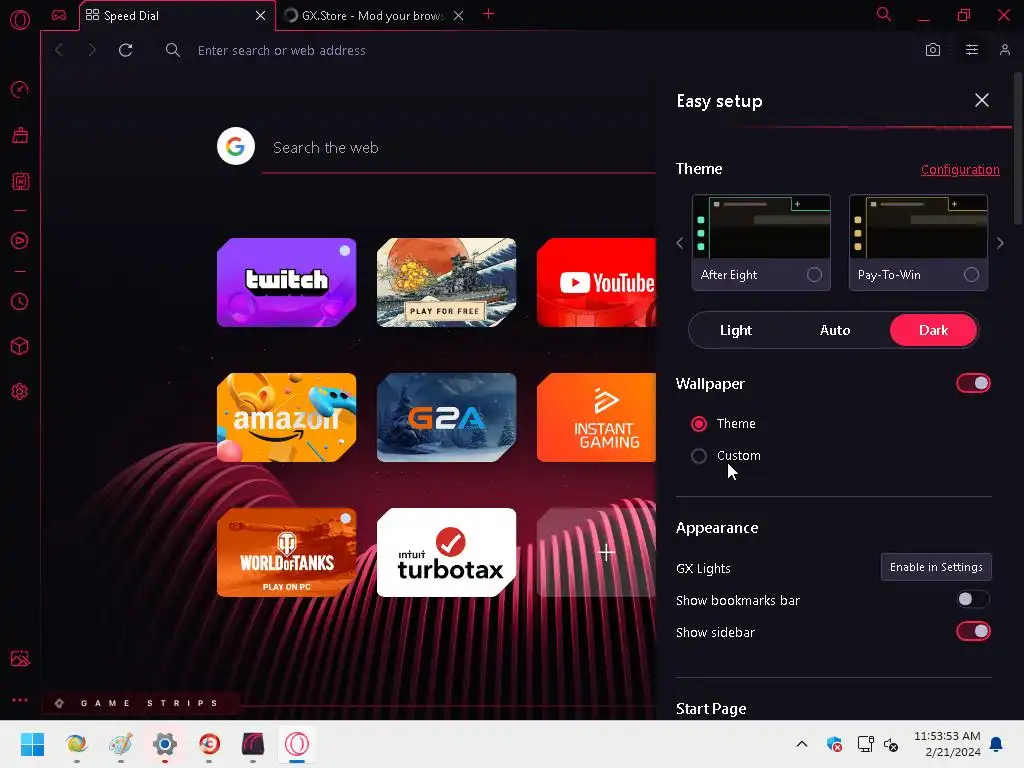Screen dimensions: 1024x768
Task: Open Settings gear icon in sidebar
Action: click(20, 392)
